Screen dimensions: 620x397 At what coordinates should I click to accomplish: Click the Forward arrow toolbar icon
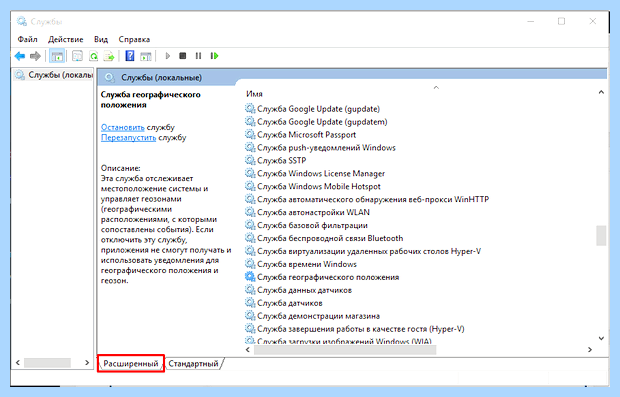[x=36, y=56]
